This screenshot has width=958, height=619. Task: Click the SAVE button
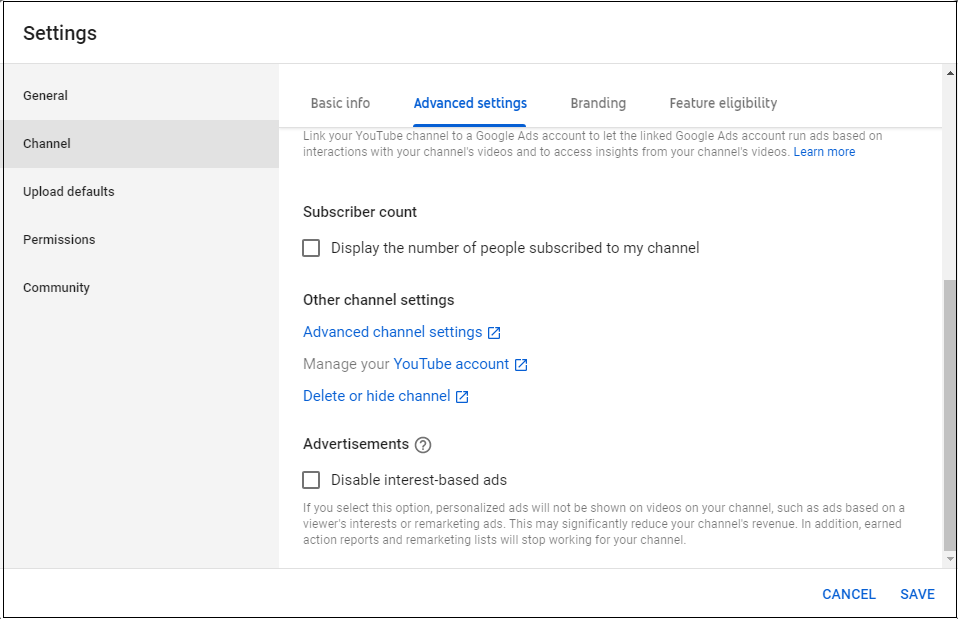pyautogui.click(x=917, y=594)
